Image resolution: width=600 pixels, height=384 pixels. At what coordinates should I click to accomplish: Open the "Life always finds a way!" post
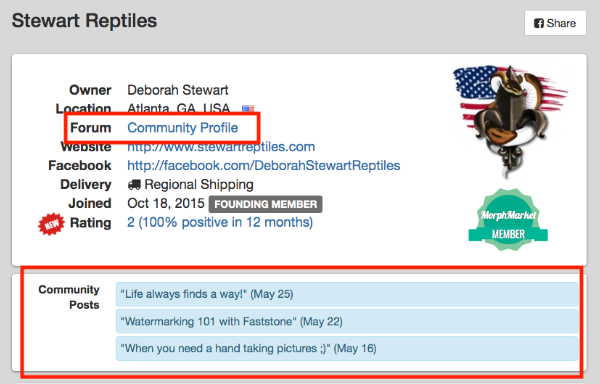(x=347, y=294)
